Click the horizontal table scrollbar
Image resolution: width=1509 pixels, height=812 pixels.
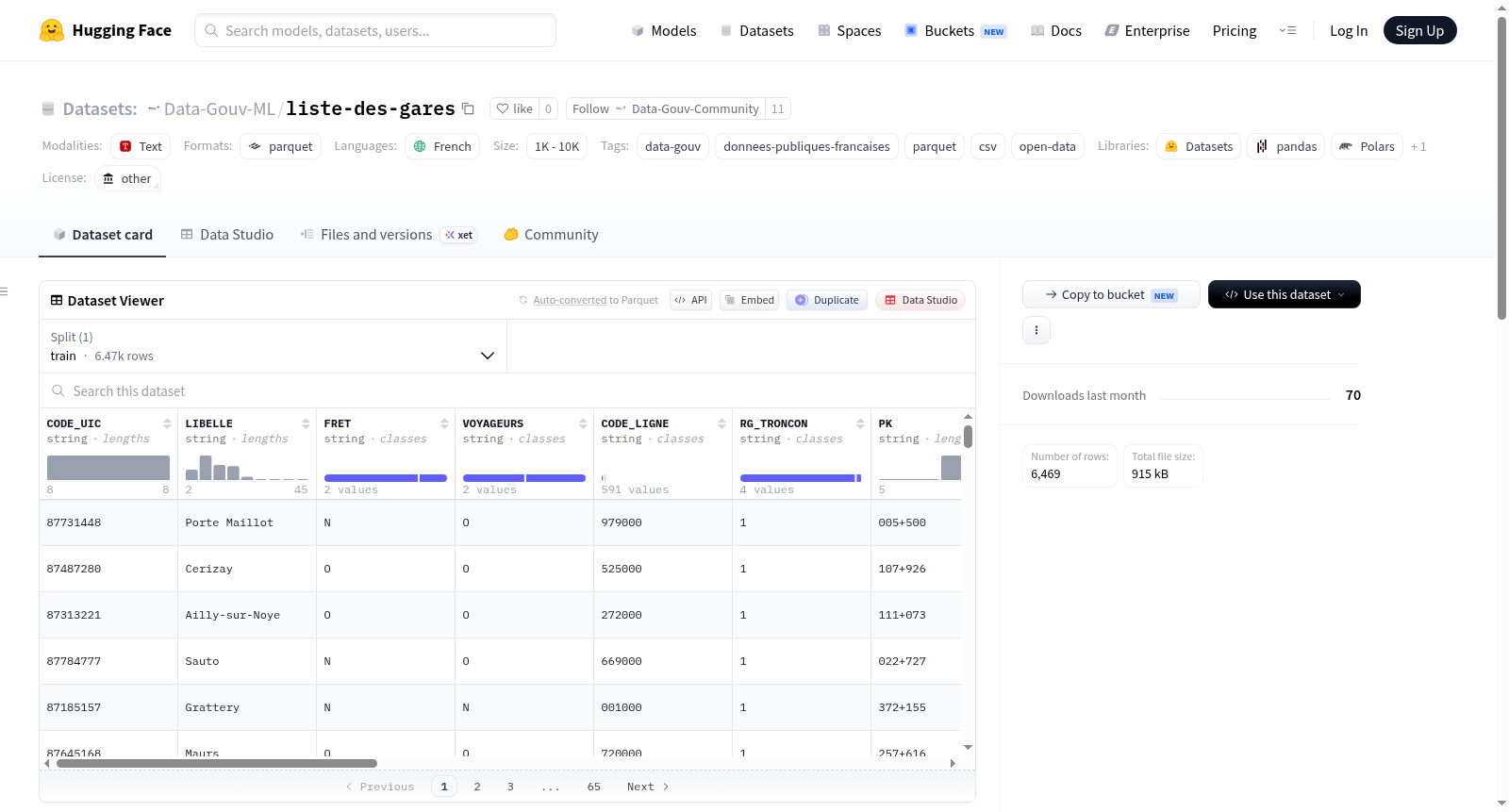tap(217, 763)
